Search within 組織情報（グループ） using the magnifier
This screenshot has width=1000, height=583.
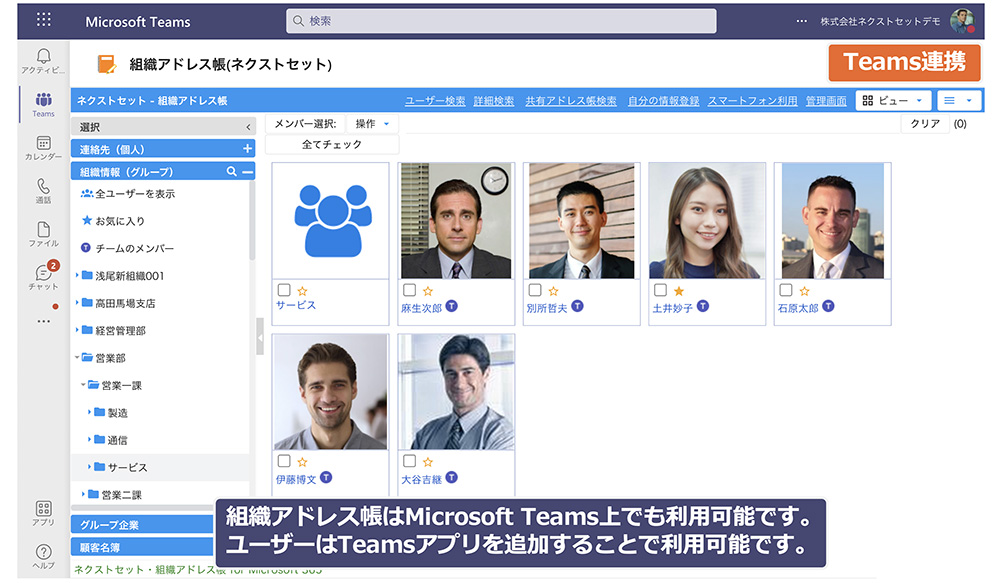pos(232,171)
